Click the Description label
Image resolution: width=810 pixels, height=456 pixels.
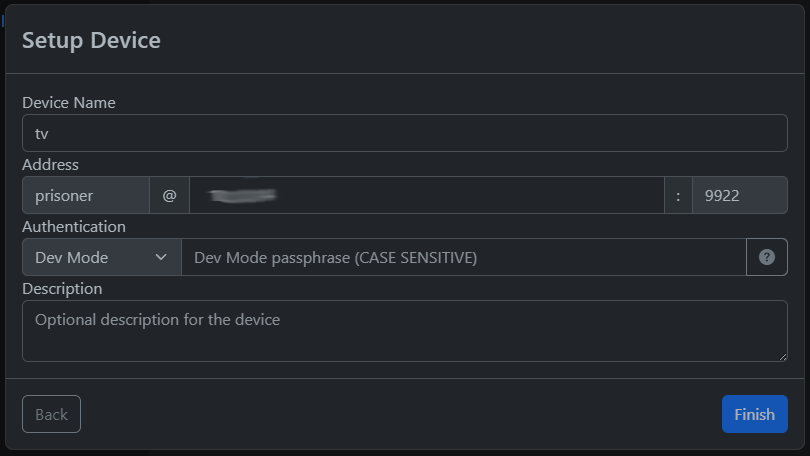(x=62, y=289)
